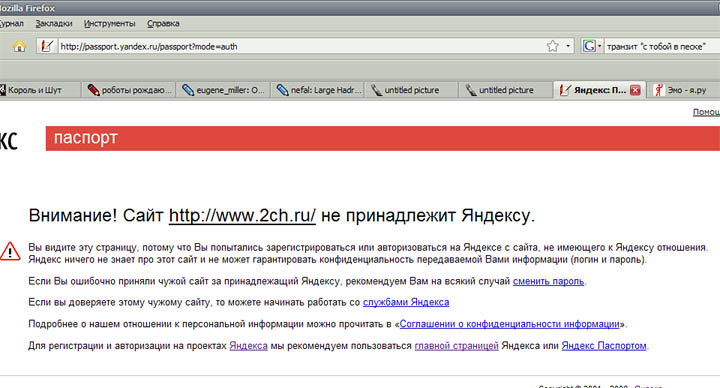The image size is (720, 388).
Task: Click the сменить пароль link
Action: pyautogui.click(x=548, y=281)
